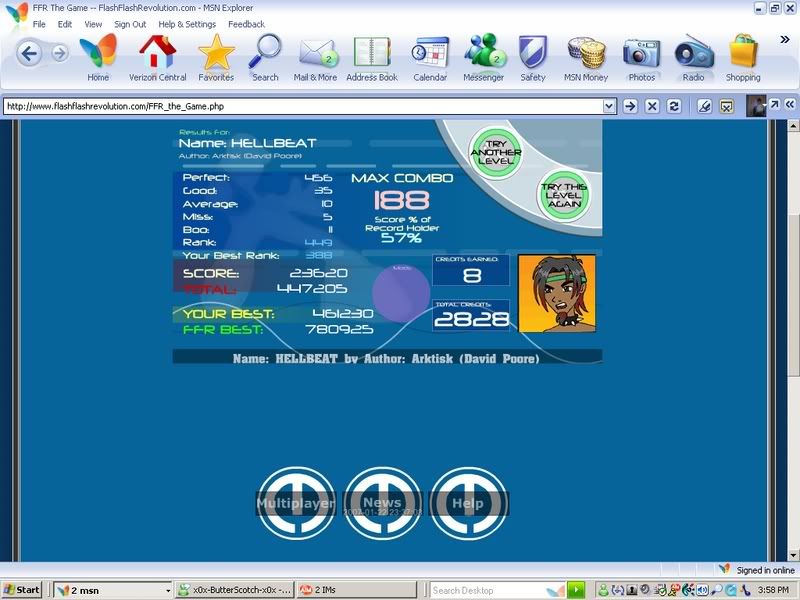This screenshot has width=800, height=600.
Task: Click the Search Desktop field
Action: tap(497, 590)
